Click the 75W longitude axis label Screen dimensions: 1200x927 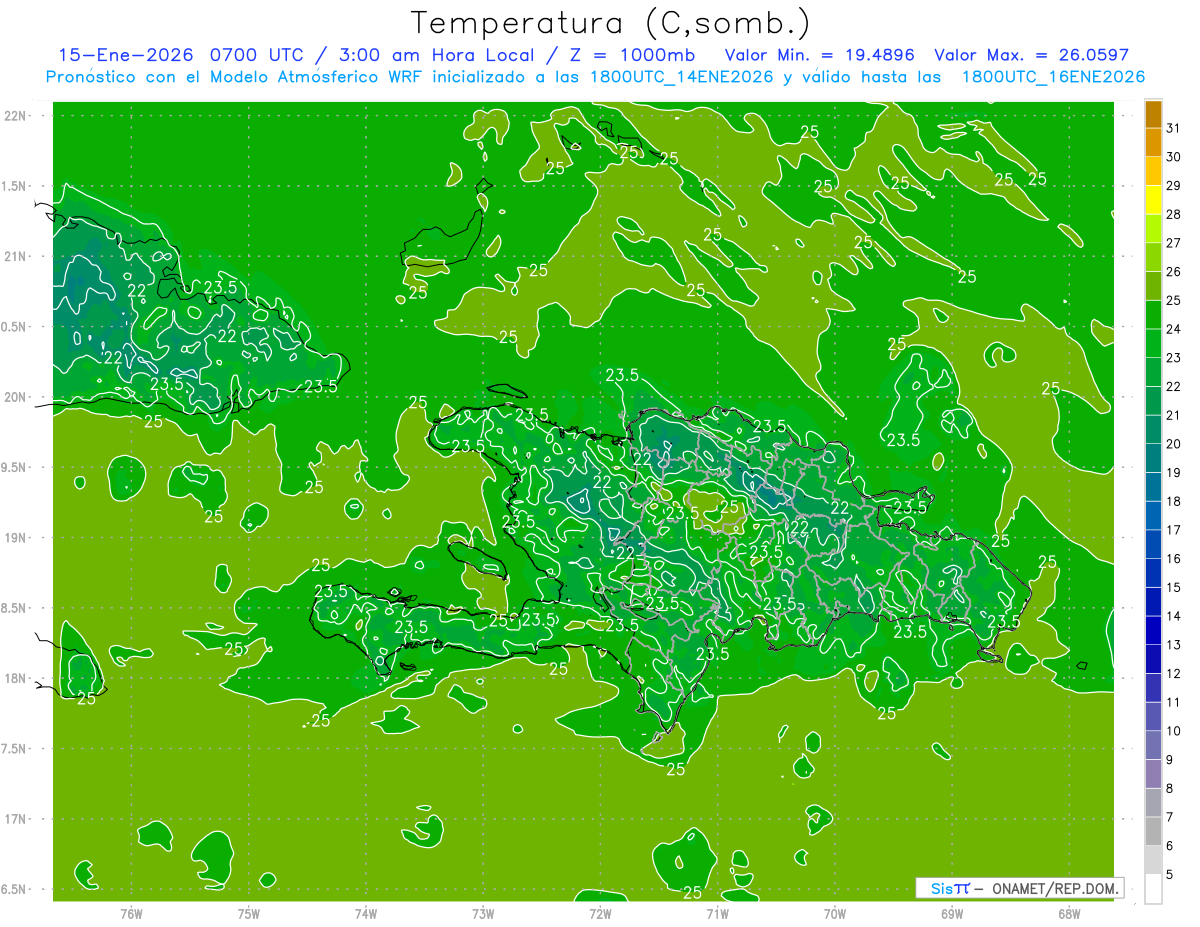(x=249, y=913)
